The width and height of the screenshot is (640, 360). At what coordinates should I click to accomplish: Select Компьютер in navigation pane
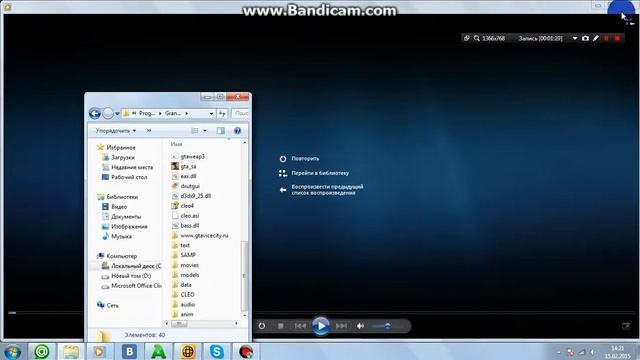click(117, 256)
